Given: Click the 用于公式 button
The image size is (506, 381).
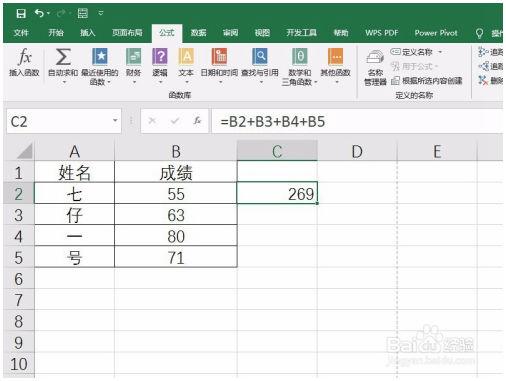Looking at the screenshot, I should pyautogui.click(x=414, y=66).
